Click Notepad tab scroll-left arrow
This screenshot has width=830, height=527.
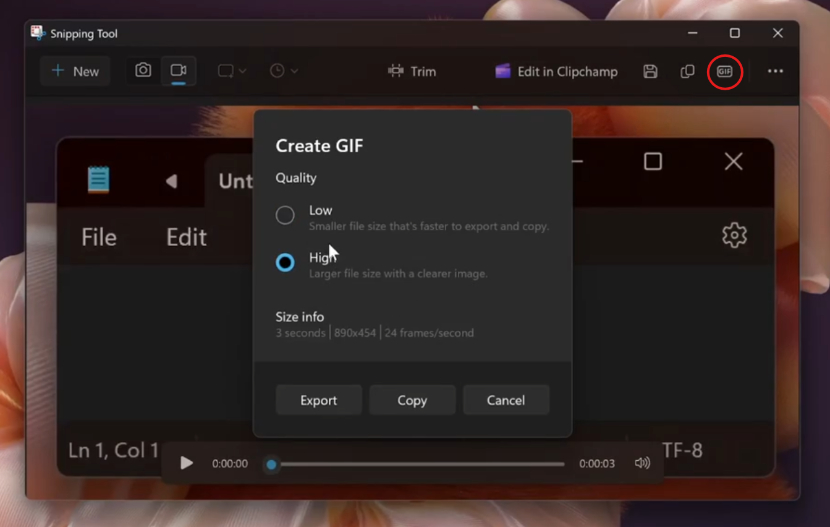point(171,181)
